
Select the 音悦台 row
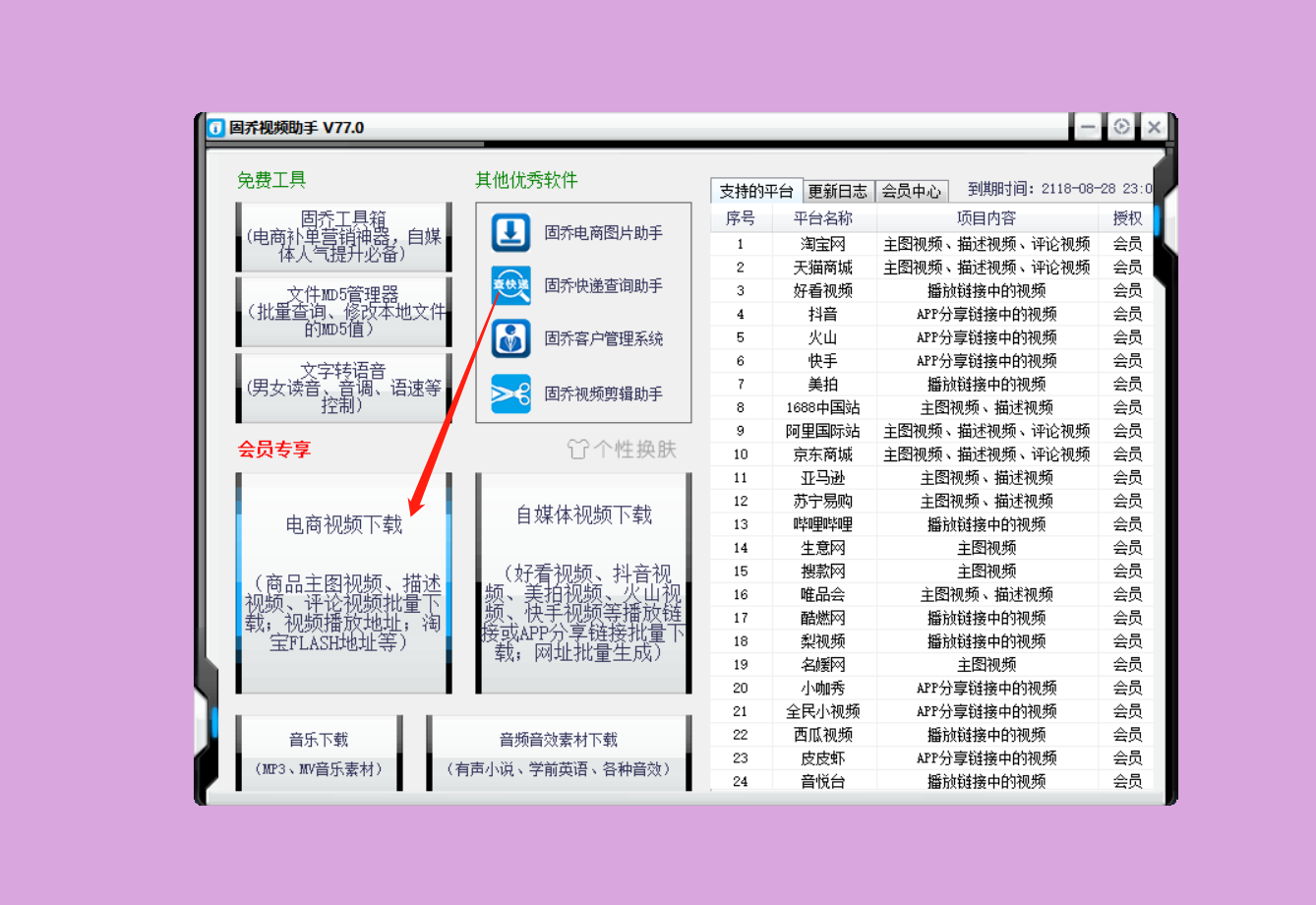931,781
